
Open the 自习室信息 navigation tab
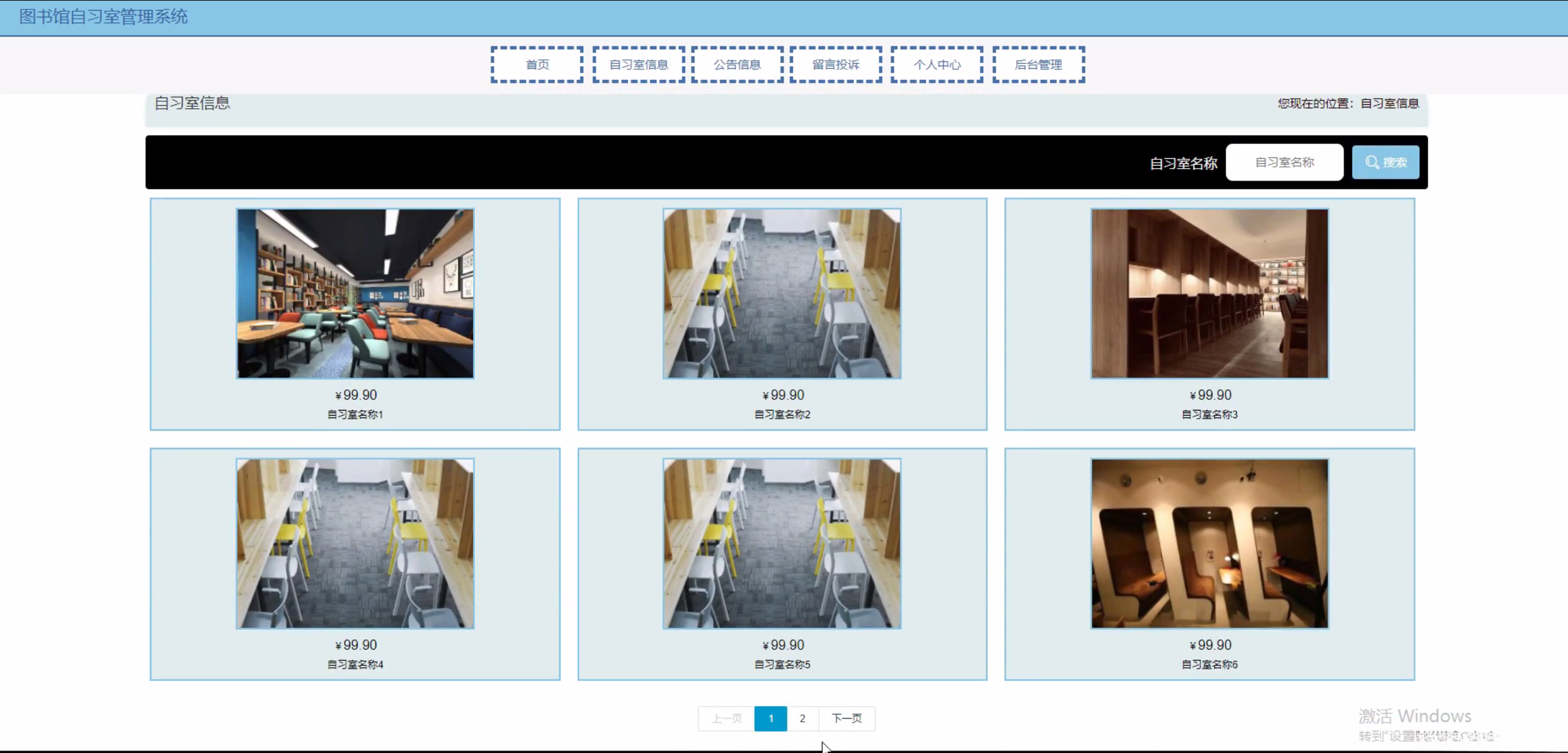[638, 64]
